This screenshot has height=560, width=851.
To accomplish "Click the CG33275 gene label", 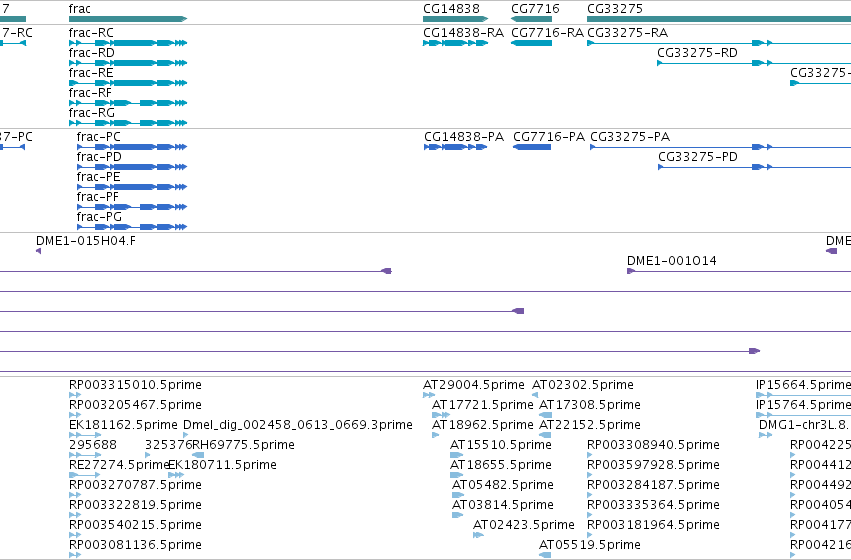I will (615, 9).
